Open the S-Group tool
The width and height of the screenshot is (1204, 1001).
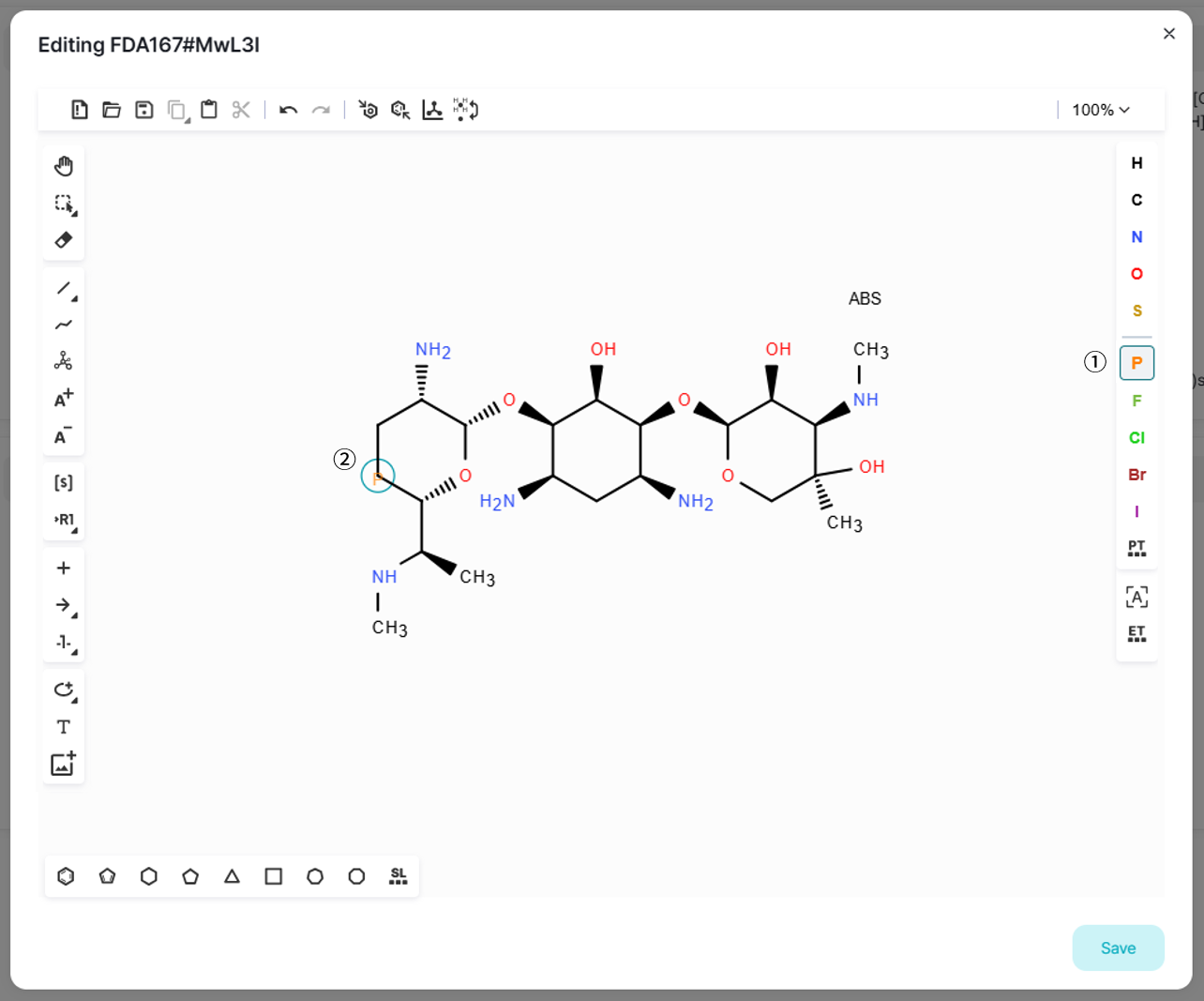tap(64, 480)
